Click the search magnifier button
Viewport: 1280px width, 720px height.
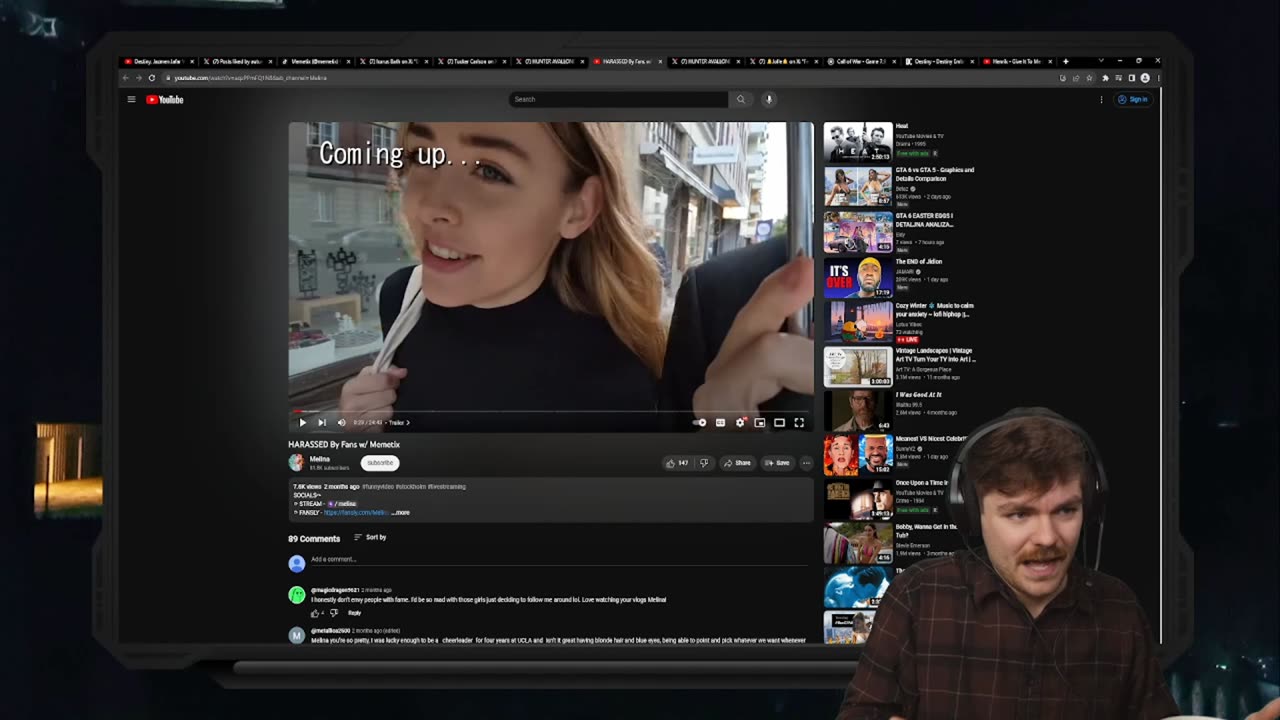tap(741, 99)
